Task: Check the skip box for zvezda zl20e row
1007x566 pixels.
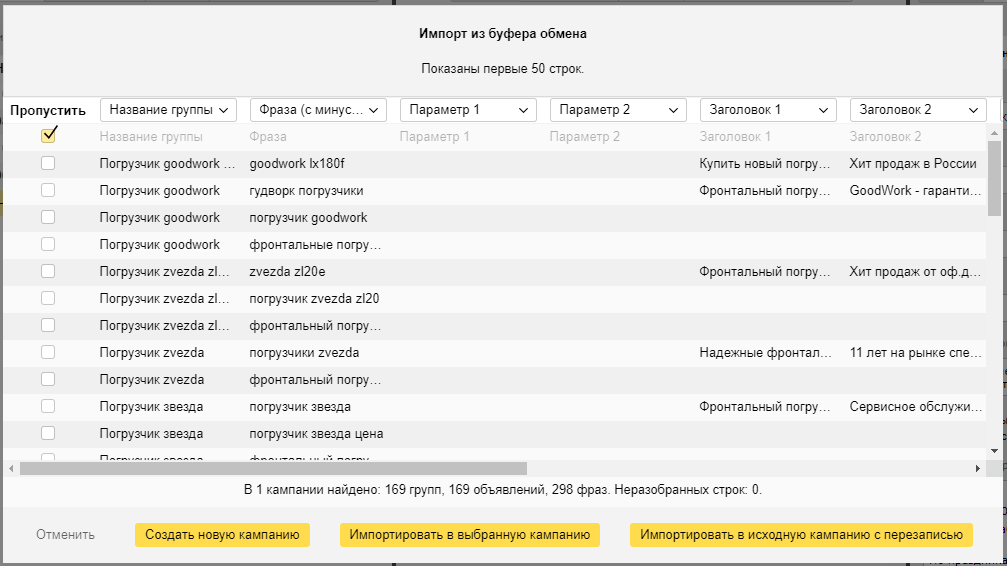Action: (48, 271)
